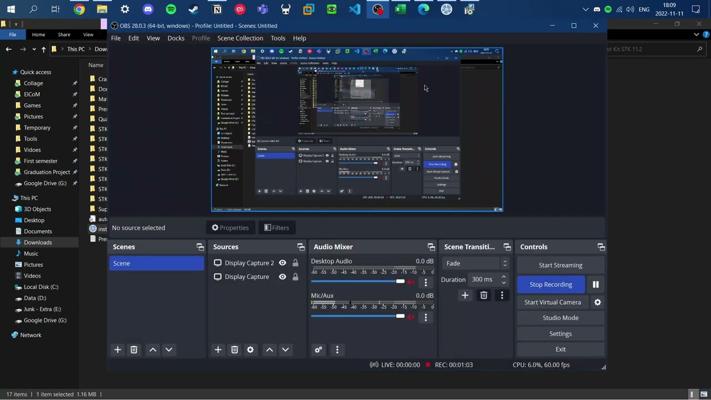Screen dimensions: 711x400
Task: Click the source properties gear icon
Action: (x=251, y=350)
